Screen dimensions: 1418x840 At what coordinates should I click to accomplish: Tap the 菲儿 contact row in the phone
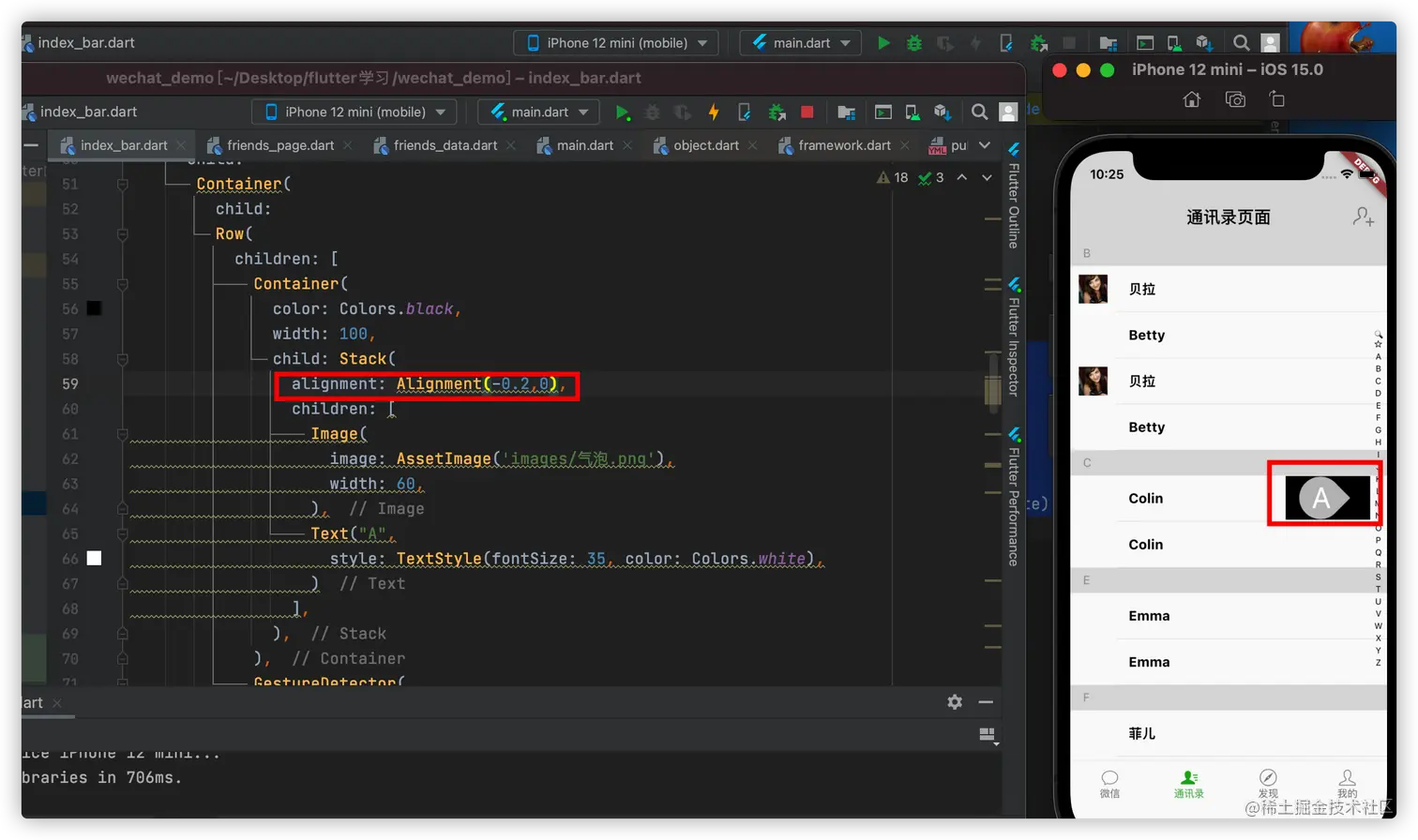(1229, 734)
